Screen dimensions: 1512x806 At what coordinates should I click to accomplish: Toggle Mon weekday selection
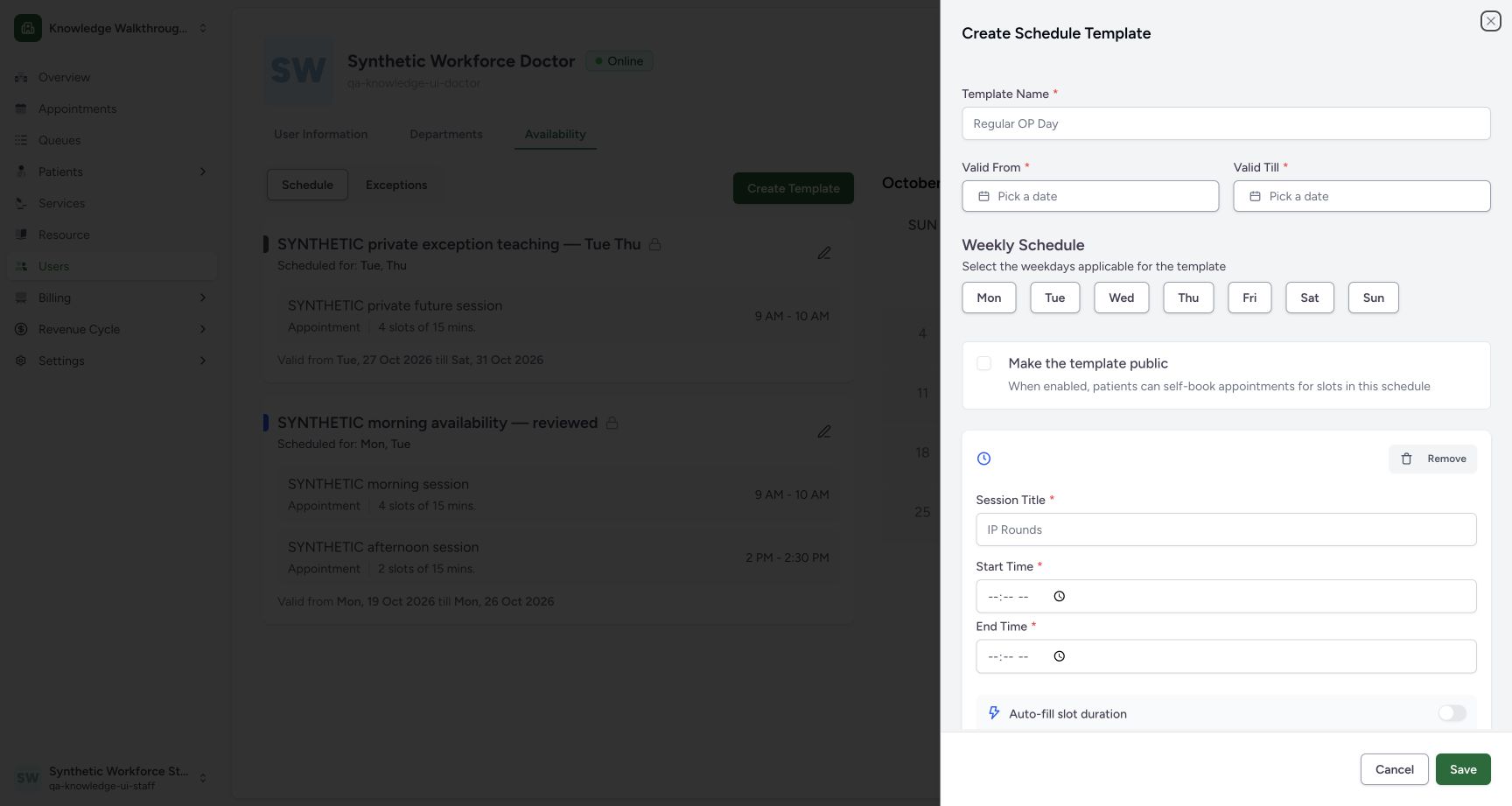(989, 298)
